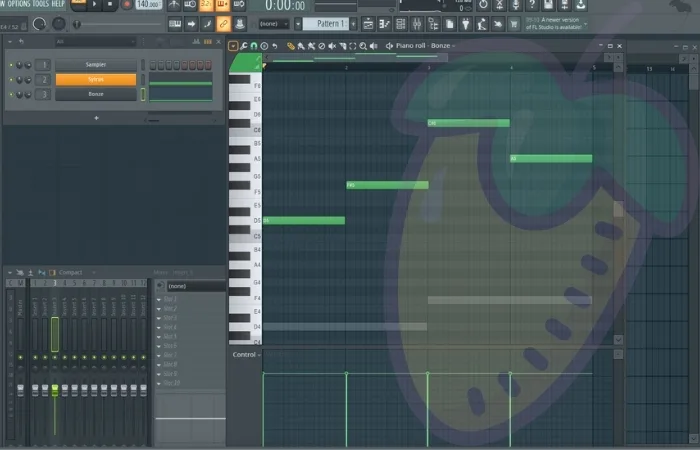This screenshot has width=700, height=450.
Task: Select the piano roll draw pencil tool
Action: point(291,46)
